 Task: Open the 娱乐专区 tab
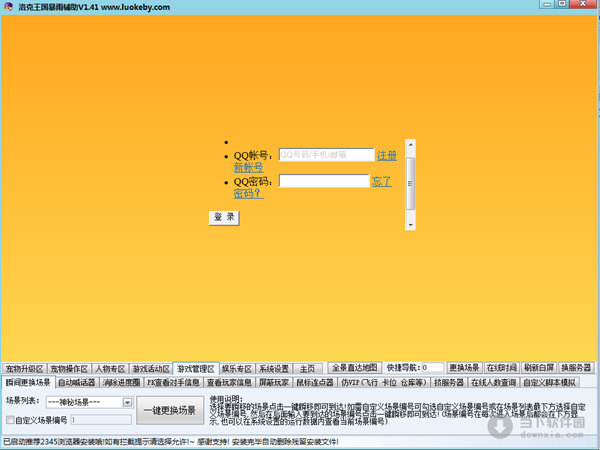click(237, 369)
